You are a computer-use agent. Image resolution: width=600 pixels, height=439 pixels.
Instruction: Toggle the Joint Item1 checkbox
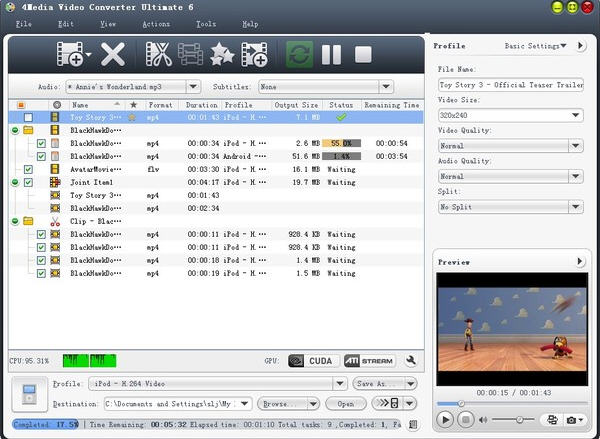pos(28,182)
